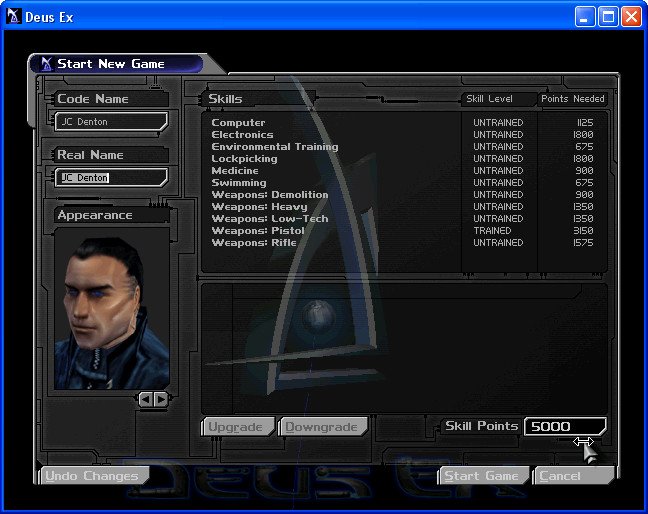Image resolution: width=648 pixels, height=514 pixels.
Task: Click the Downgrade button
Action: coord(323,427)
